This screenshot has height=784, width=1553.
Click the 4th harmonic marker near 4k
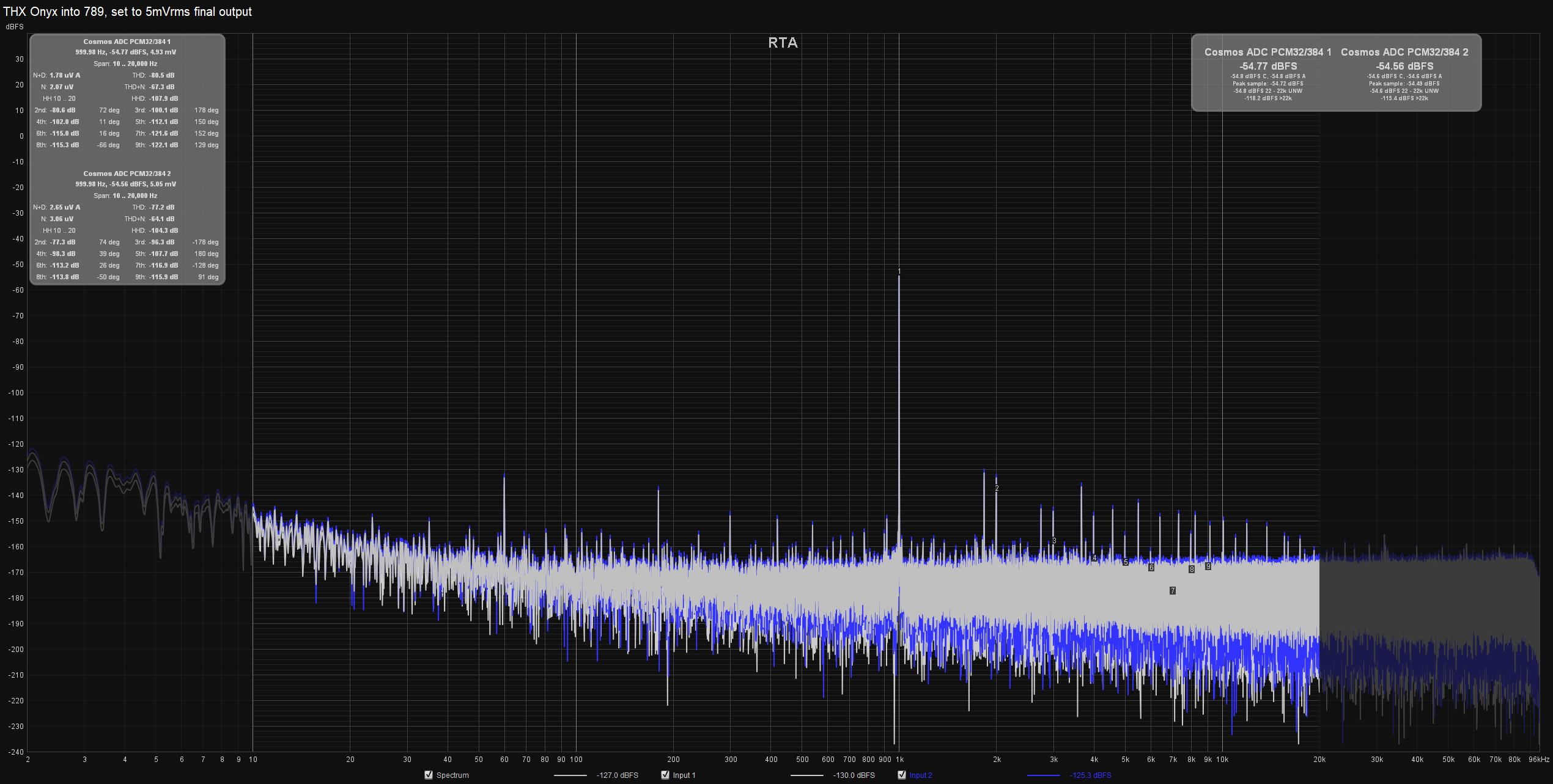pos(1094,558)
